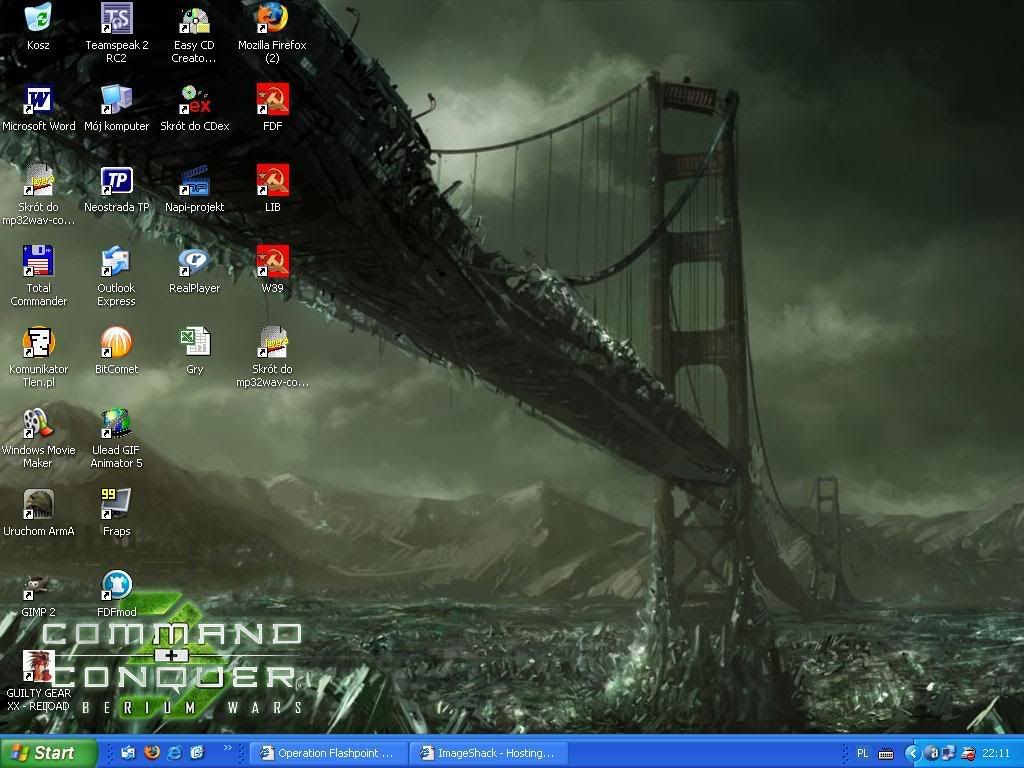Select the Neostrada TP icon
The image size is (1024, 768).
click(x=116, y=181)
